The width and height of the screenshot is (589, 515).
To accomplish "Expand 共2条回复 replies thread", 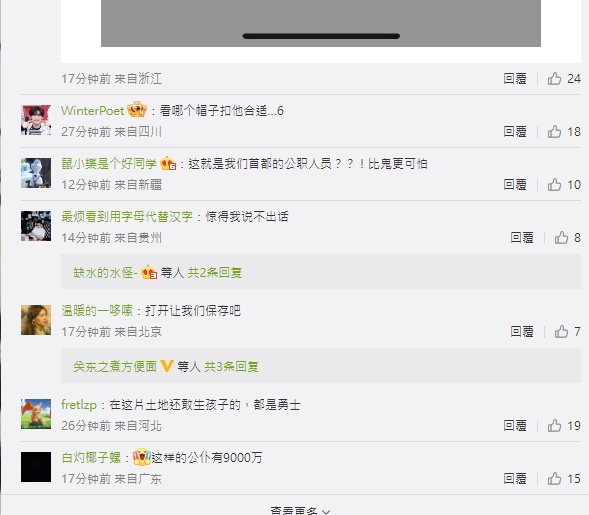I will pyautogui.click(x=215, y=273).
